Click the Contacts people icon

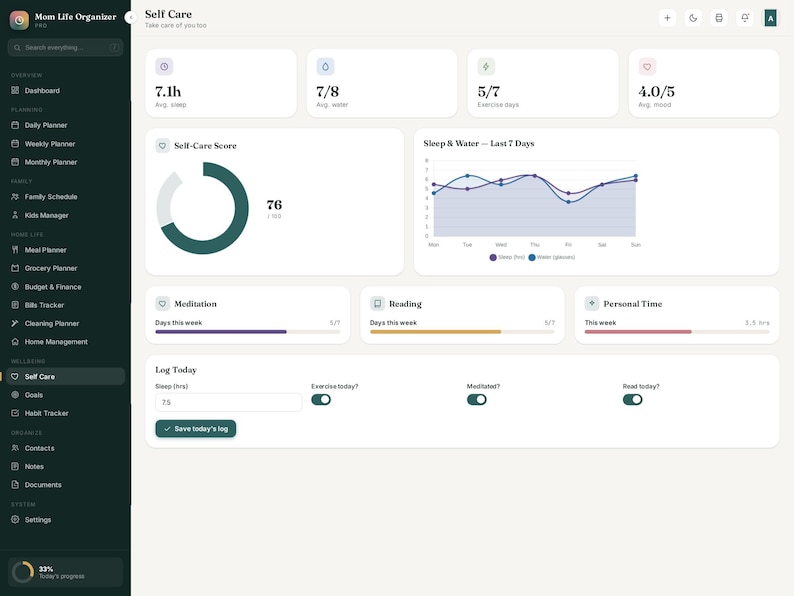15,448
